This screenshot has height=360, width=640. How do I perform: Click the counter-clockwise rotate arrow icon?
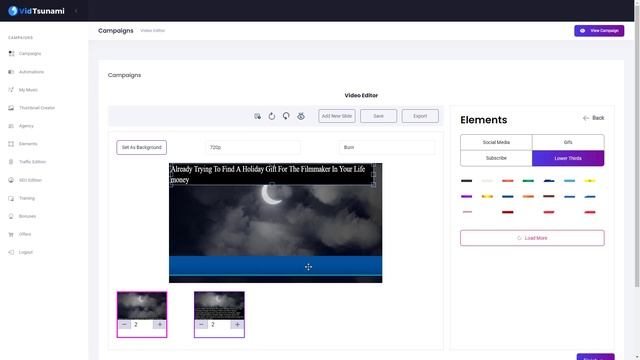point(286,116)
